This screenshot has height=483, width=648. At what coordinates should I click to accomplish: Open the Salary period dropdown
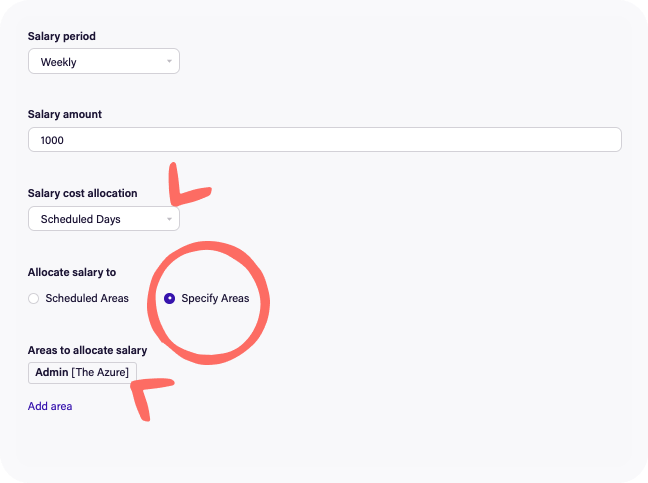pyautogui.click(x=103, y=62)
